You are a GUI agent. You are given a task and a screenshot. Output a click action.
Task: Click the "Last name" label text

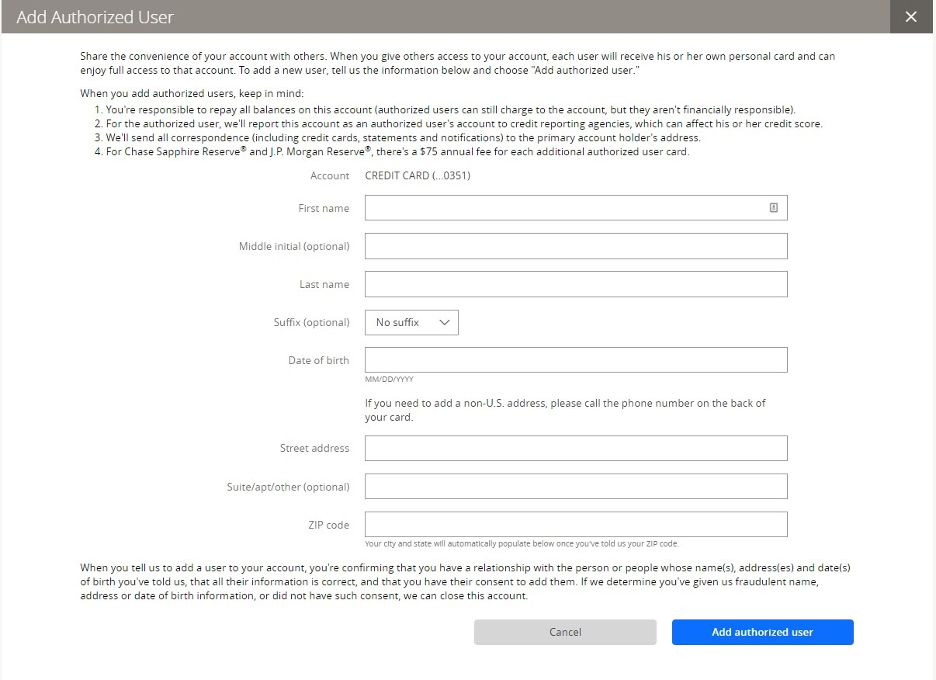pos(324,284)
